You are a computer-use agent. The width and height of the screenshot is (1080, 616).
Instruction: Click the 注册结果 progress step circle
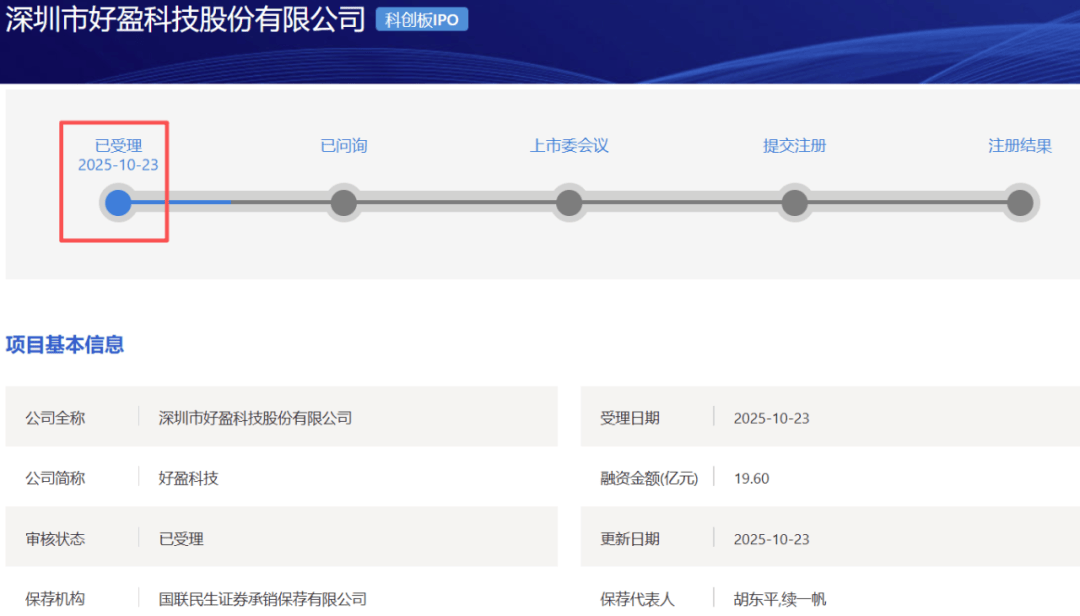point(1019,203)
